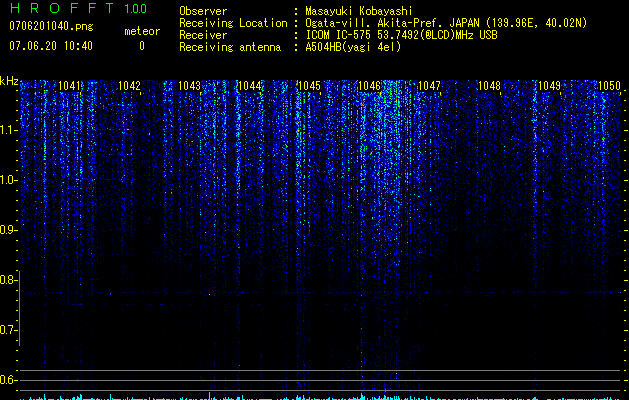Click the Receiving Location label
The image size is (629, 400).
coord(233,23)
